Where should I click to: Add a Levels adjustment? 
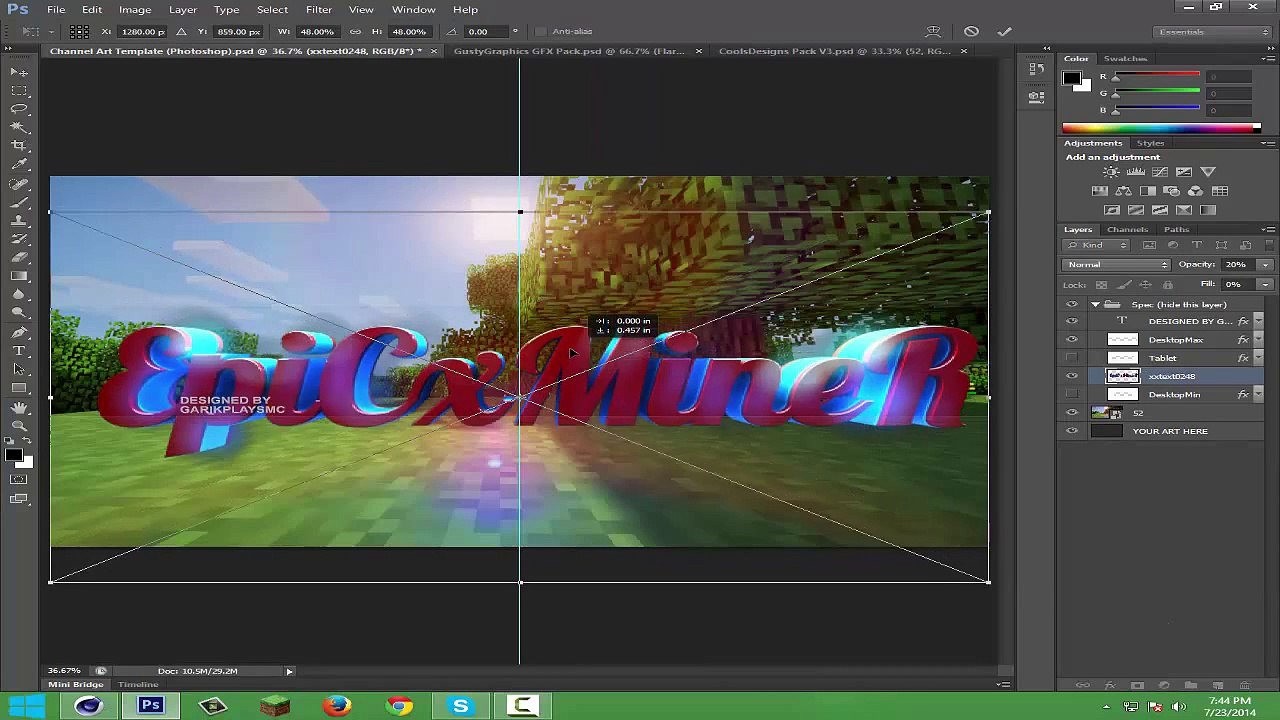1135,172
